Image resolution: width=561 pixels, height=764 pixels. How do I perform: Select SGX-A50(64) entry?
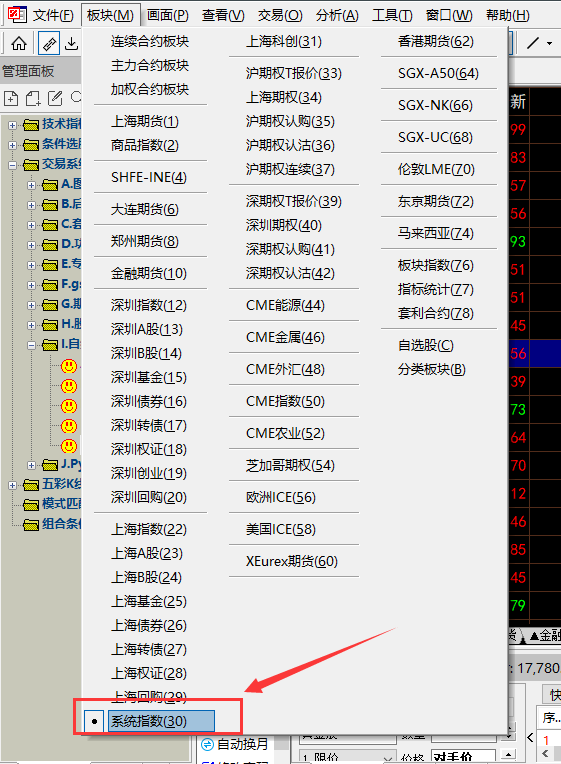[x=438, y=74]
